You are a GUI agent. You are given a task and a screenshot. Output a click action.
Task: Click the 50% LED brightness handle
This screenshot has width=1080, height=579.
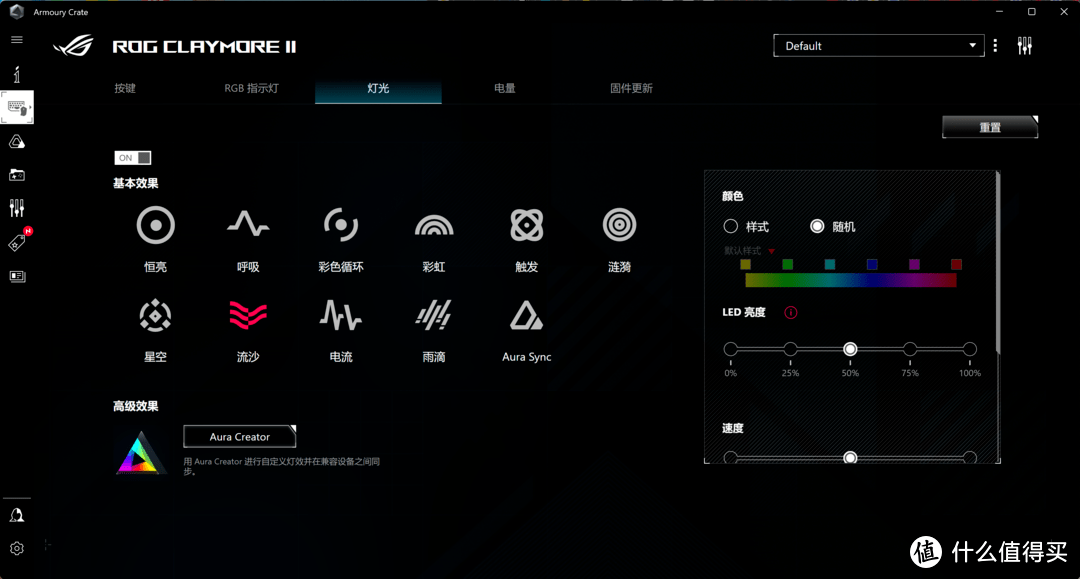point(850,349)
